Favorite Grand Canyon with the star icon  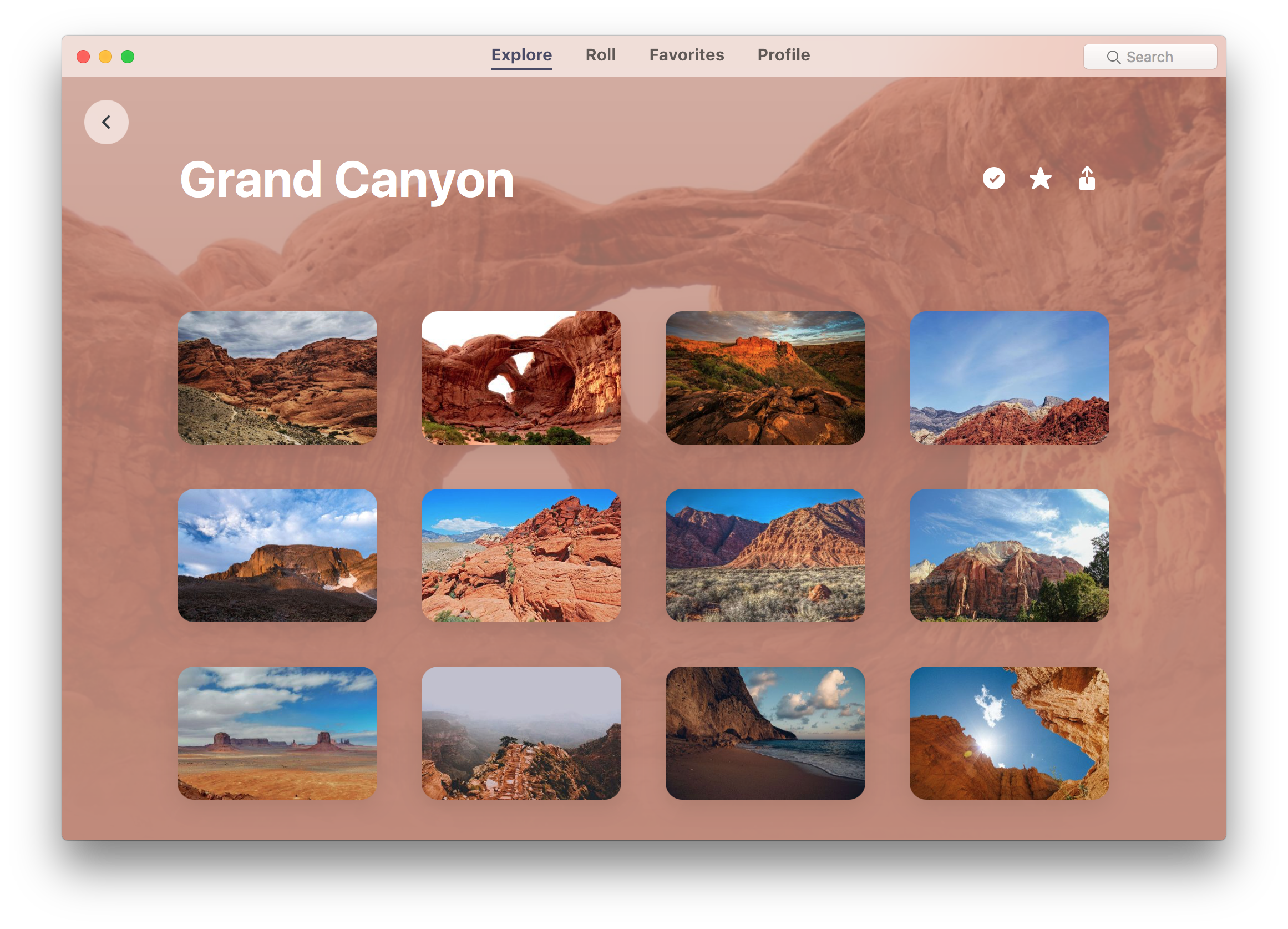(x=1040, y=178)
